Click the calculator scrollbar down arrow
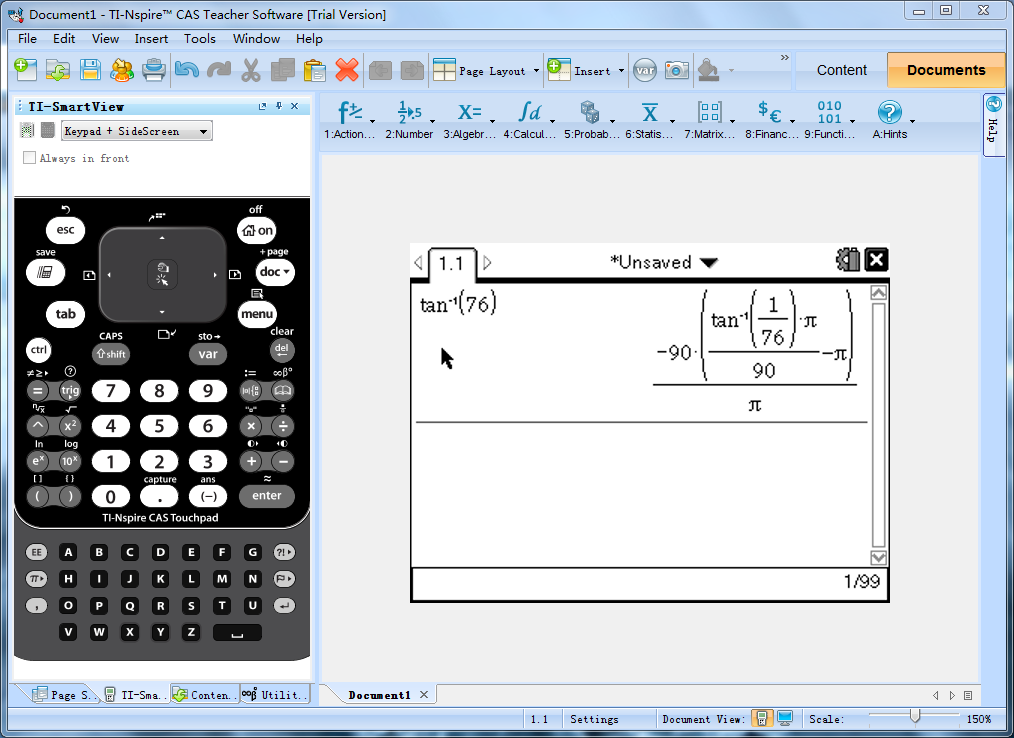This screenshot has width=1014, height=738. [878, 558]
